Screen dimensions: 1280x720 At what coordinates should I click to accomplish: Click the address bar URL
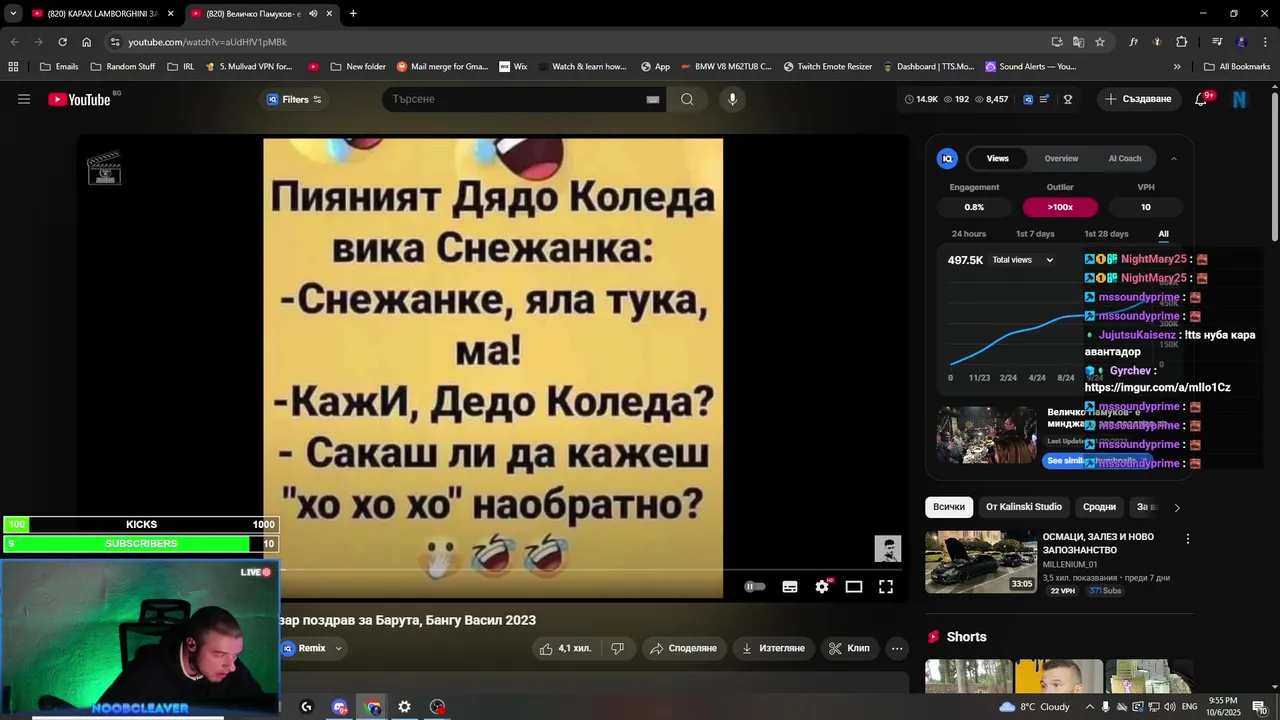pos(207,42)
